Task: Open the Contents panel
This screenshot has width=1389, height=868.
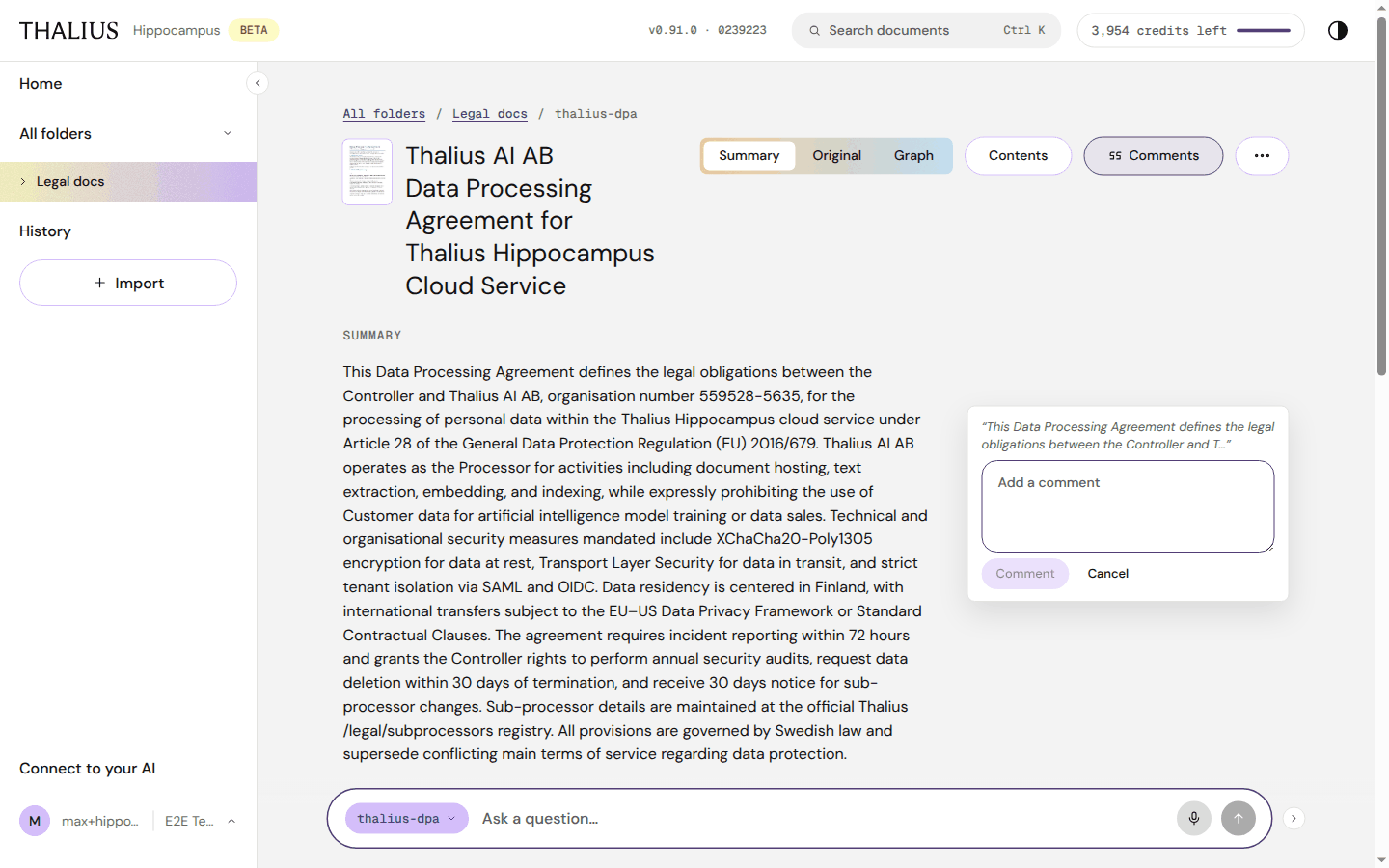Action: pos(1018,156)
